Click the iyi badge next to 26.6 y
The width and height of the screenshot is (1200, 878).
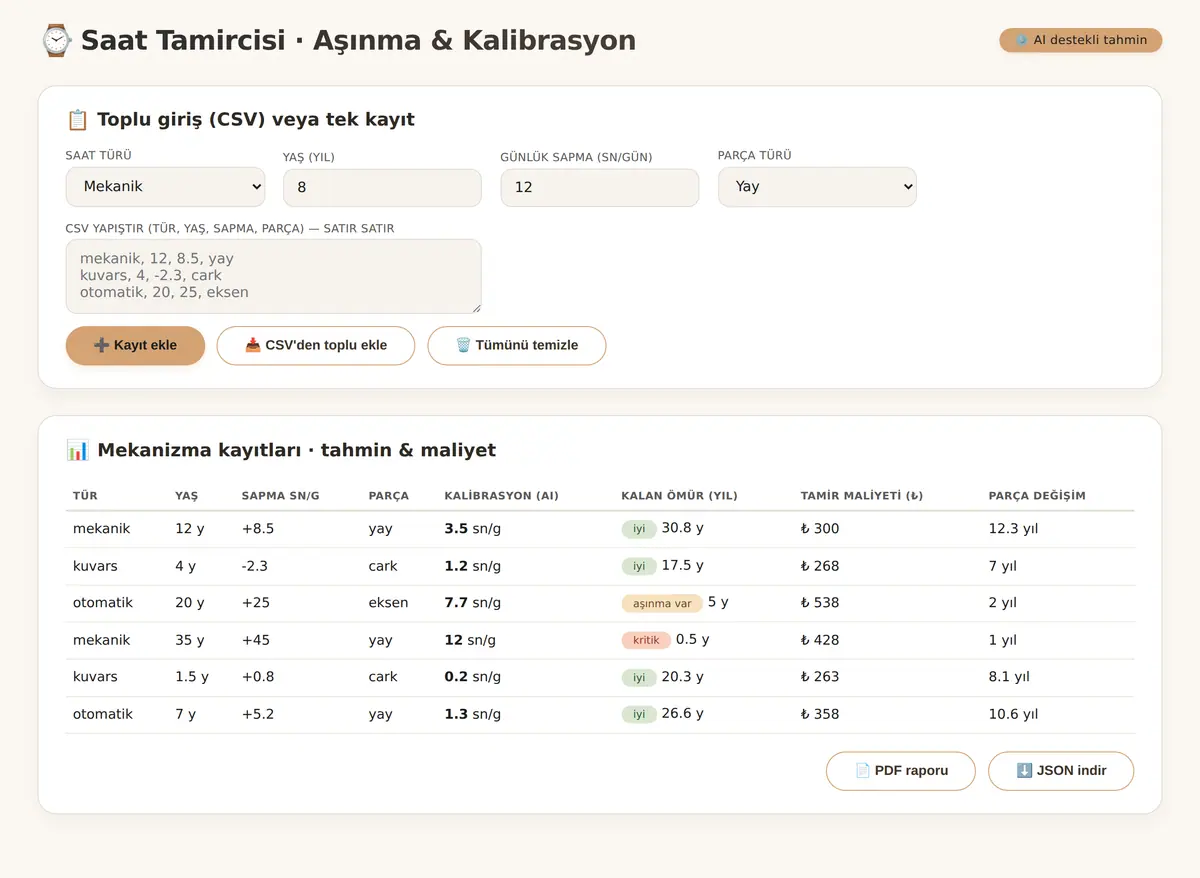[x=639, y=714]
